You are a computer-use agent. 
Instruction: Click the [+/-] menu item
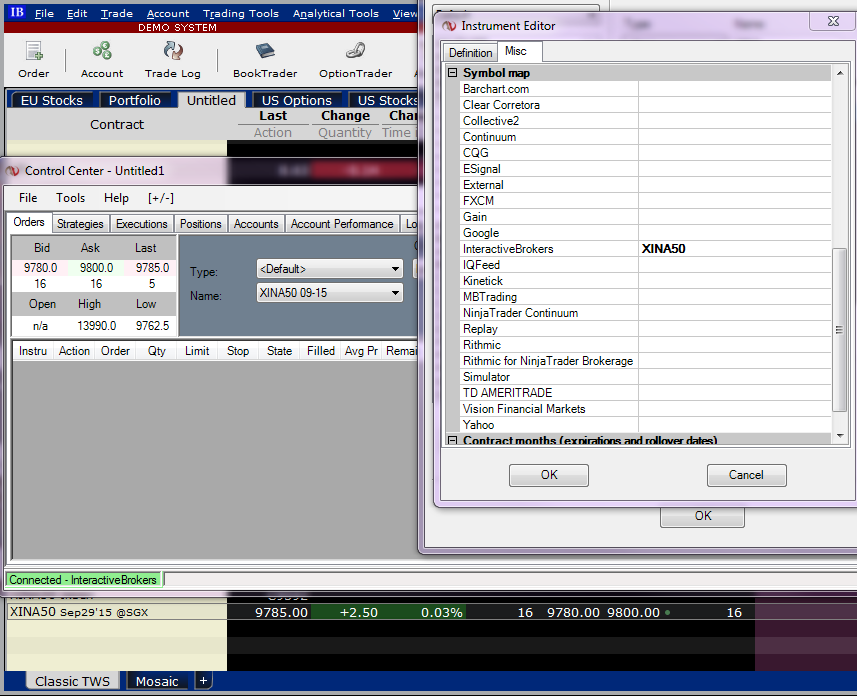tap(161, 198)
